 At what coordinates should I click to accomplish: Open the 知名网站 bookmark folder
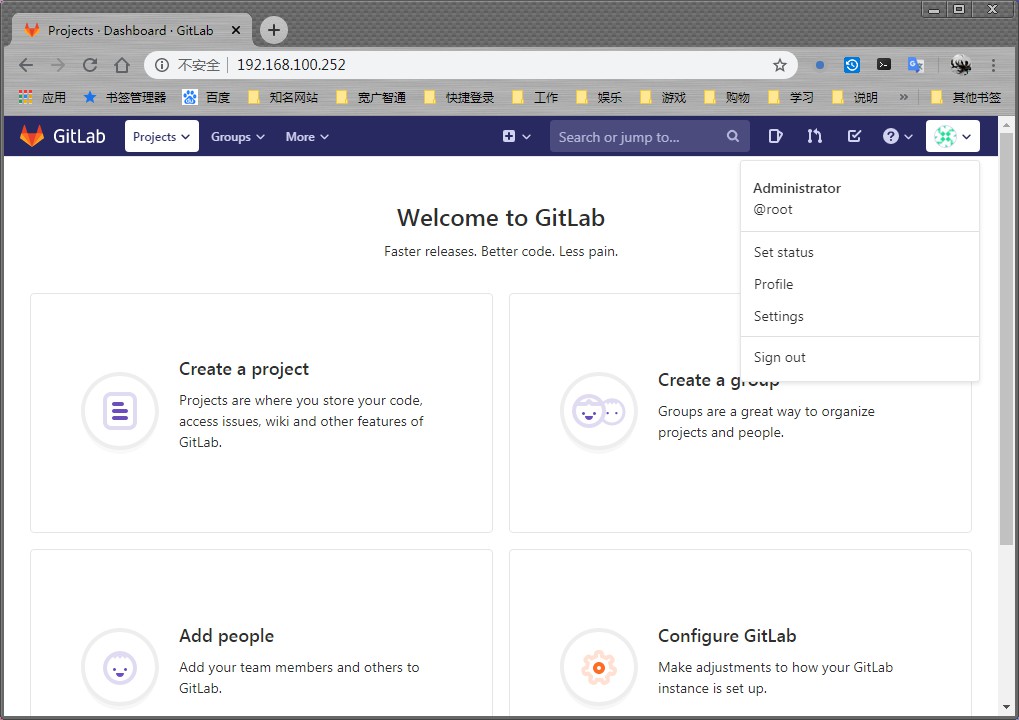(x=283, y=97)
